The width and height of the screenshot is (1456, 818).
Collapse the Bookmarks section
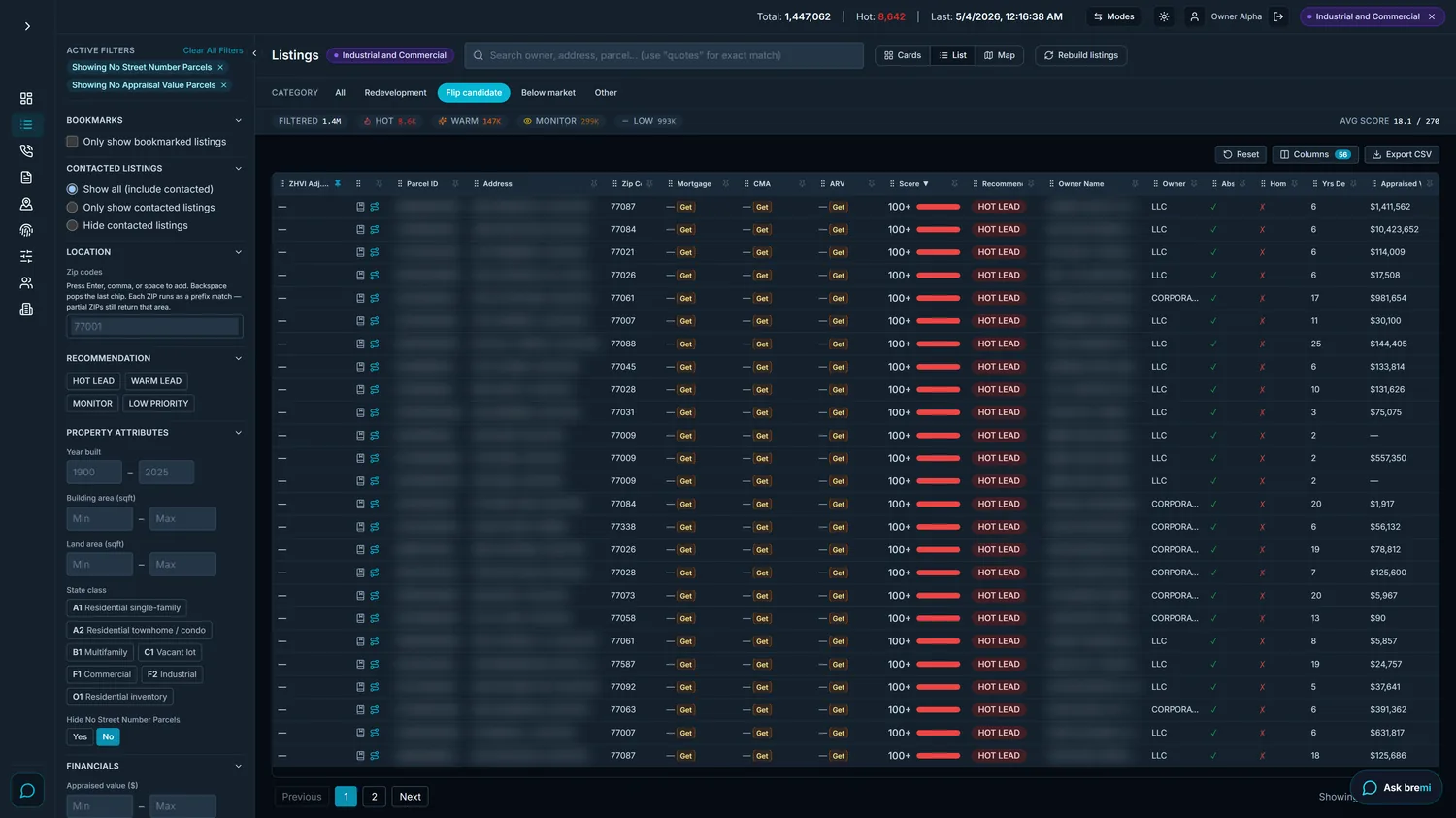point(238,120)
